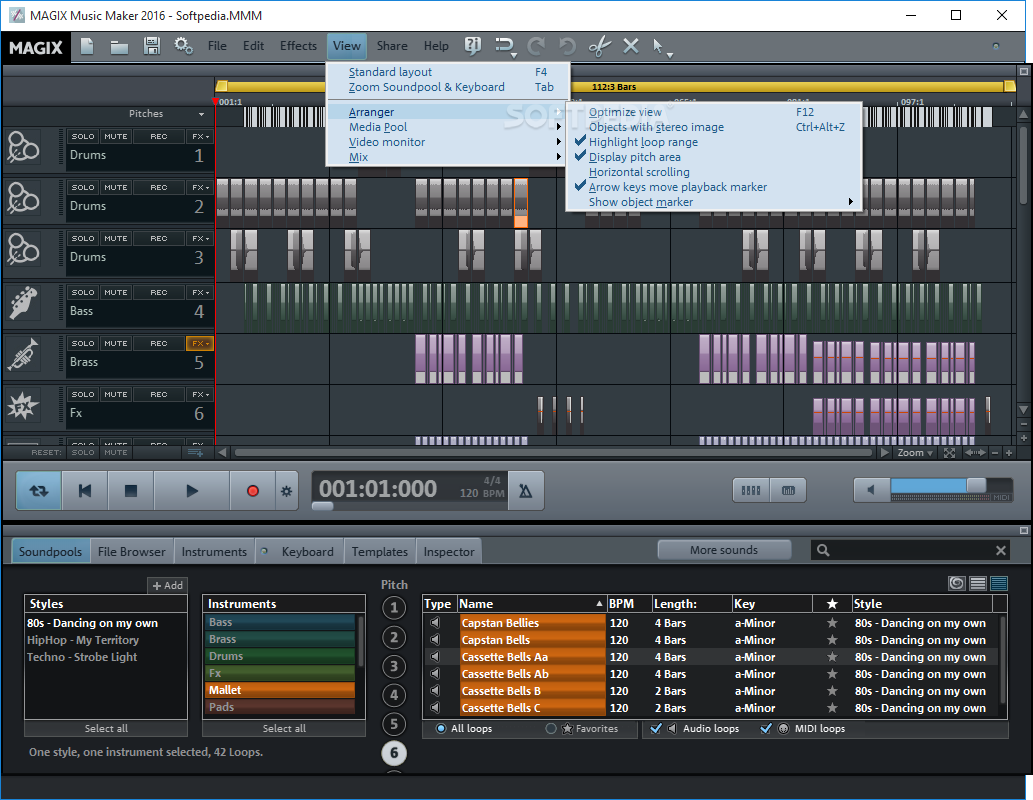Uncheck the MIDI loops checkbox

(766, 729)
